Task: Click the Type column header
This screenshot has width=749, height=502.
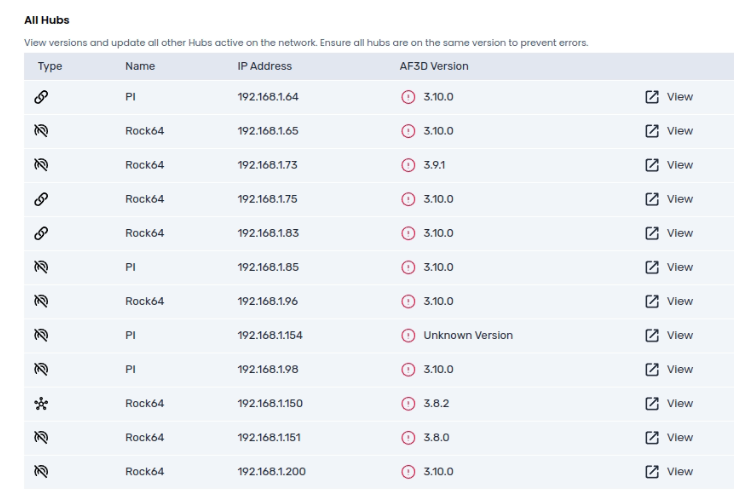Action: (x=50, y=66)
